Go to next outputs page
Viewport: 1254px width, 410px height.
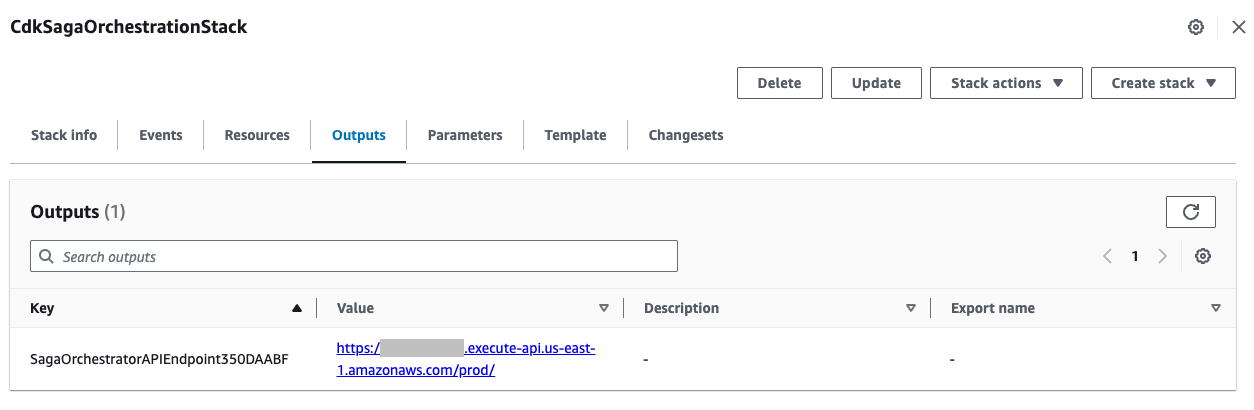[x=1162, y=256]
